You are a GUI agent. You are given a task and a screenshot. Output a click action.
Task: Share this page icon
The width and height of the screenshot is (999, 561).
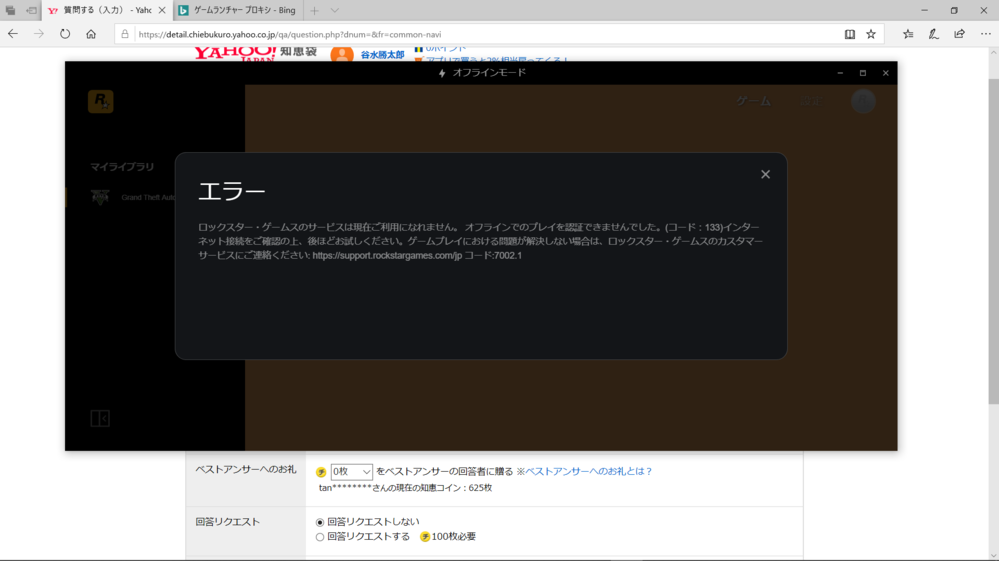tap(959, 34)
